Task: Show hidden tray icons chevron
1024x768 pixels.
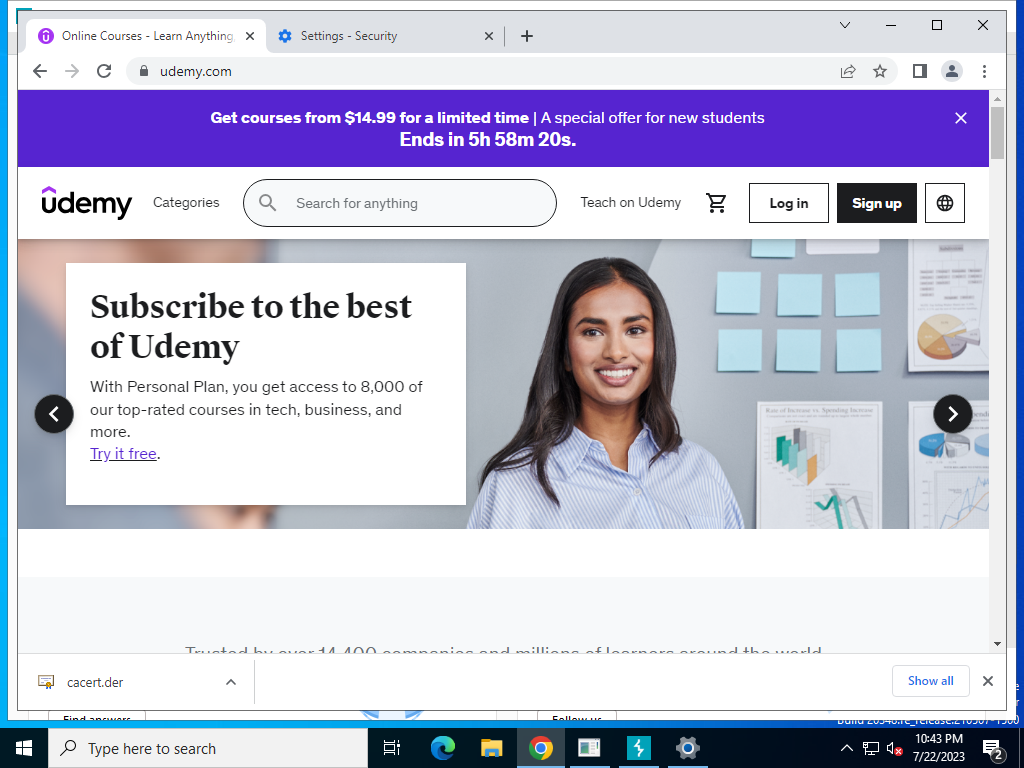Action: [846, 748]
